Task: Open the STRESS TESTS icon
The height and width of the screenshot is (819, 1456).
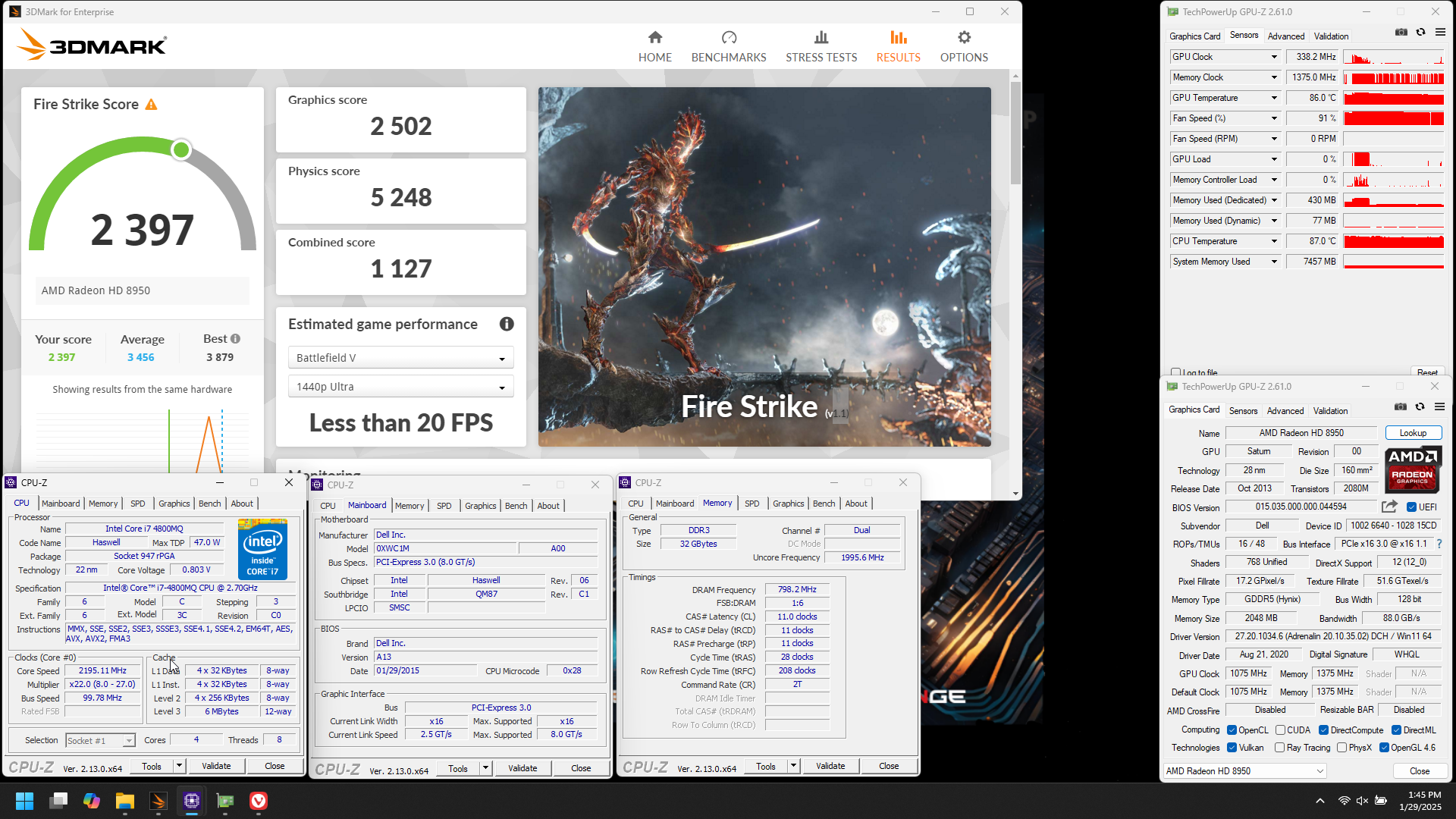Action: tap(821, 38)
